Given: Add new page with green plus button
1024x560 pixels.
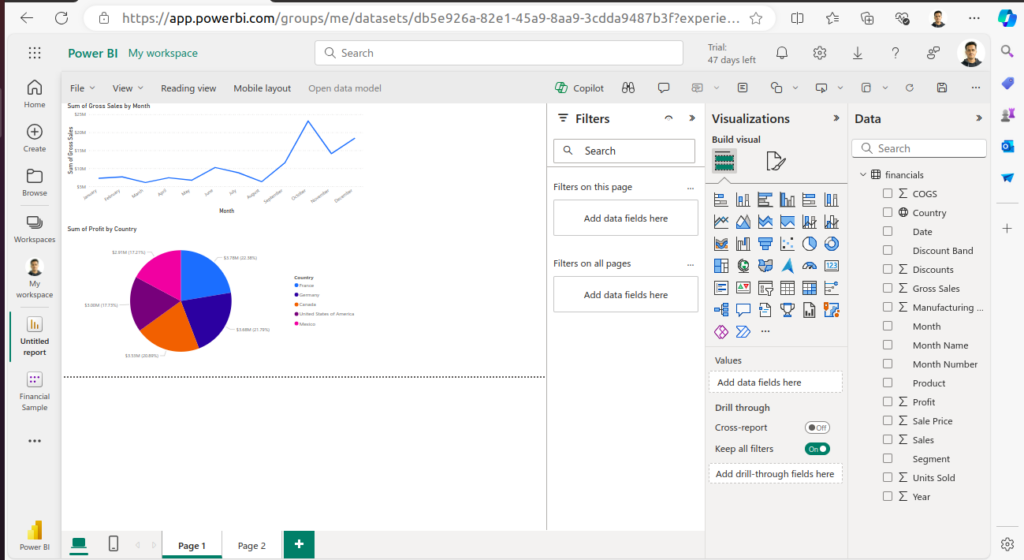Looking at the screenshot, I should 298,544.
